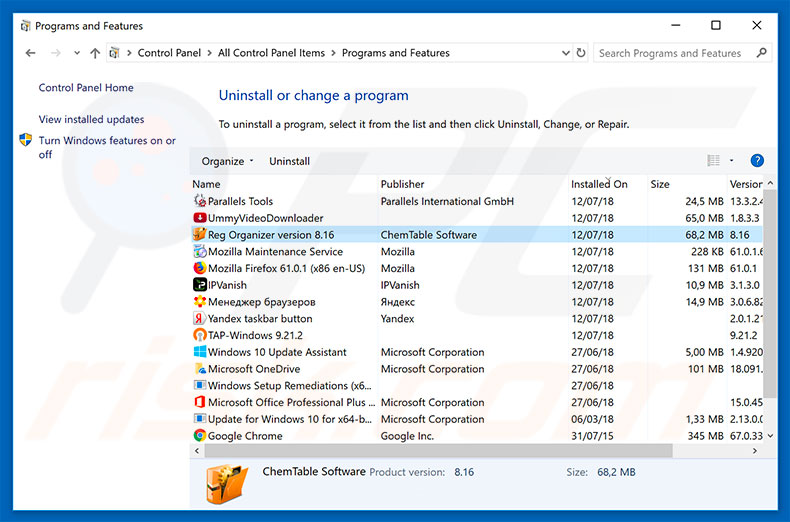Go back with the back arrow

coord(31,53)
